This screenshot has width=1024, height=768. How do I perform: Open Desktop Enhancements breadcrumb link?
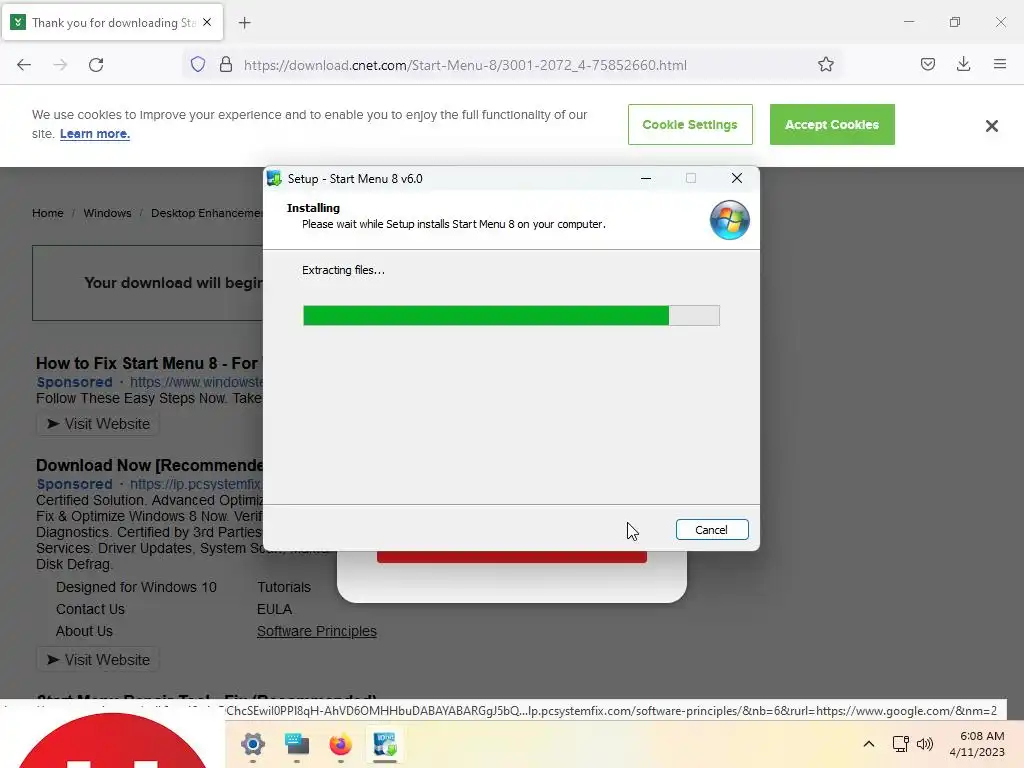(206, 213)
